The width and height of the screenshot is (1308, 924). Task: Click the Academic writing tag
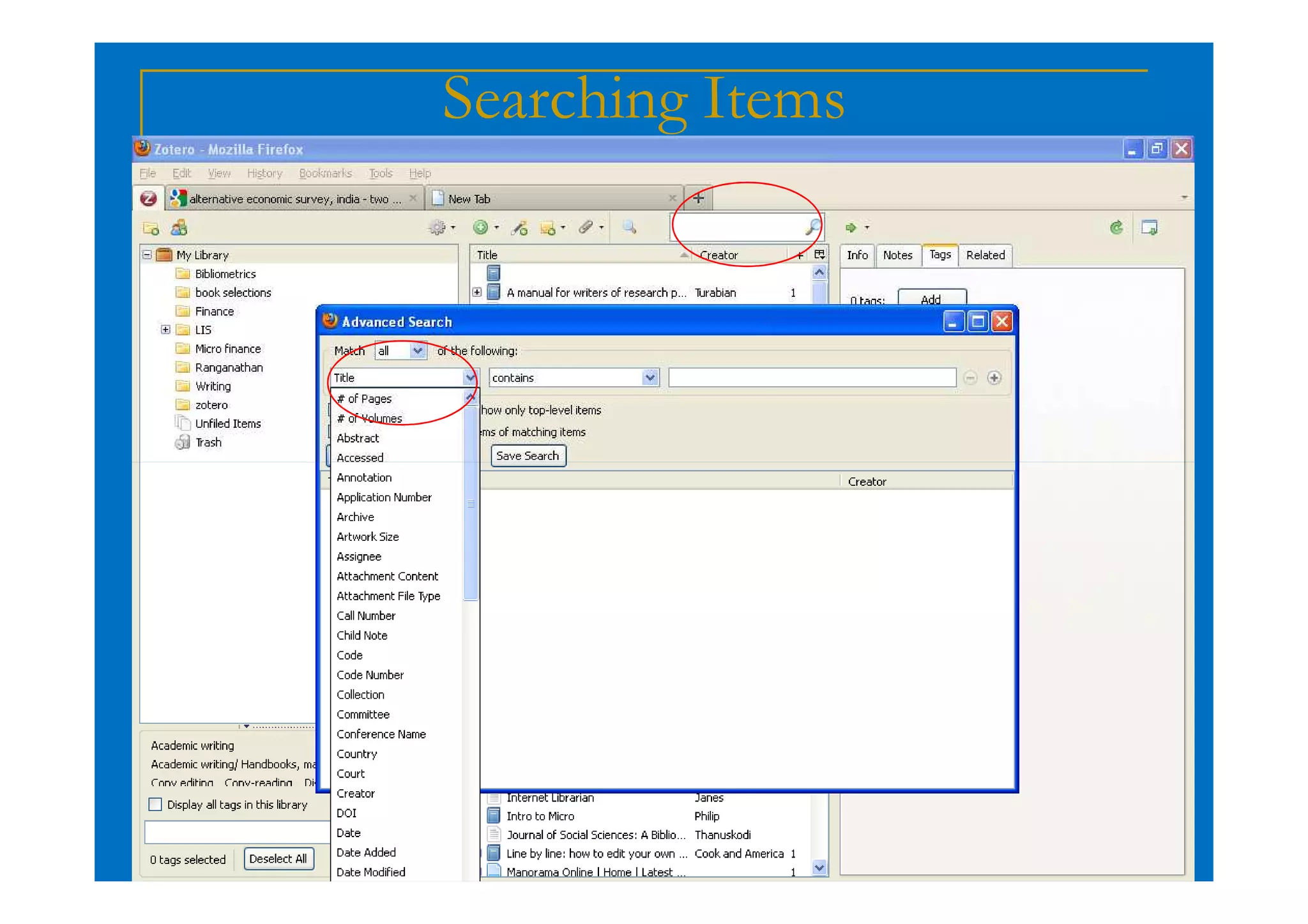(192, 745)
